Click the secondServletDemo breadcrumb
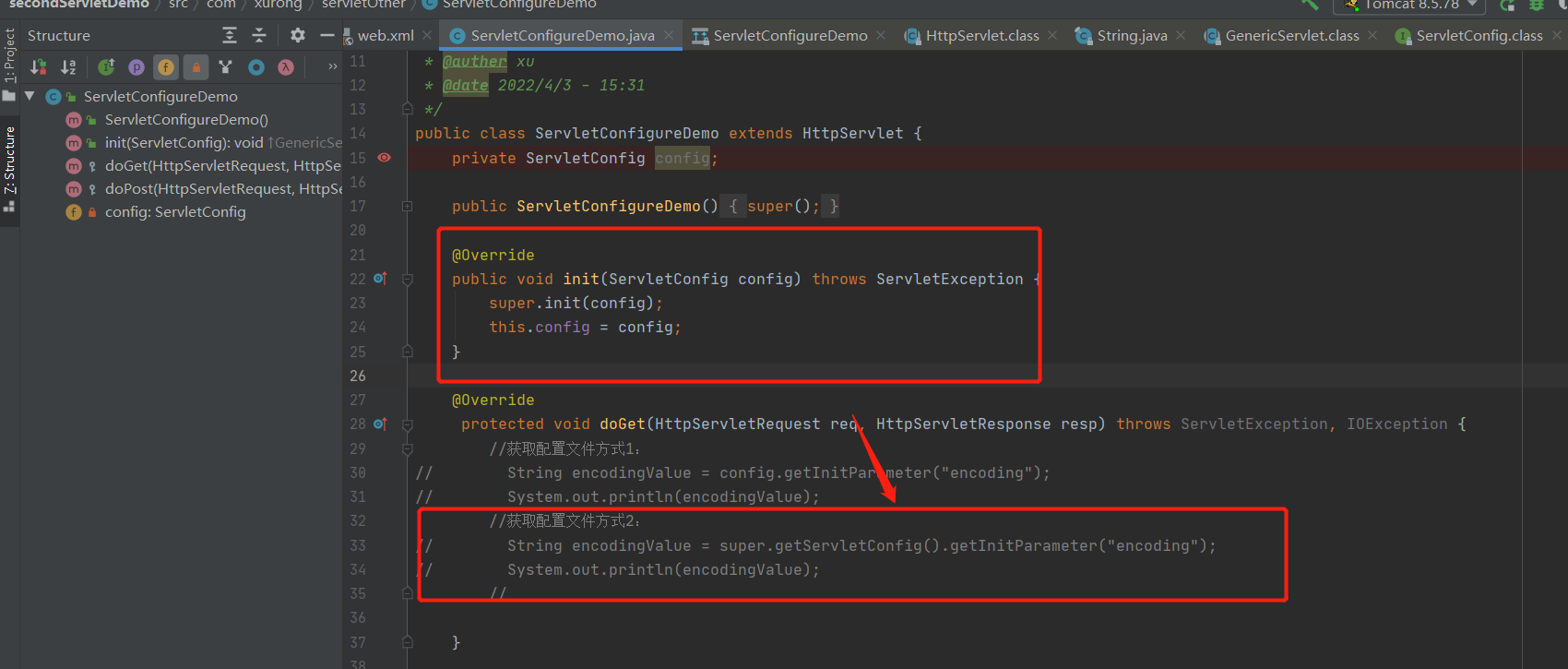The width and height of the screenshot is (1568, 669). point(79,5)
